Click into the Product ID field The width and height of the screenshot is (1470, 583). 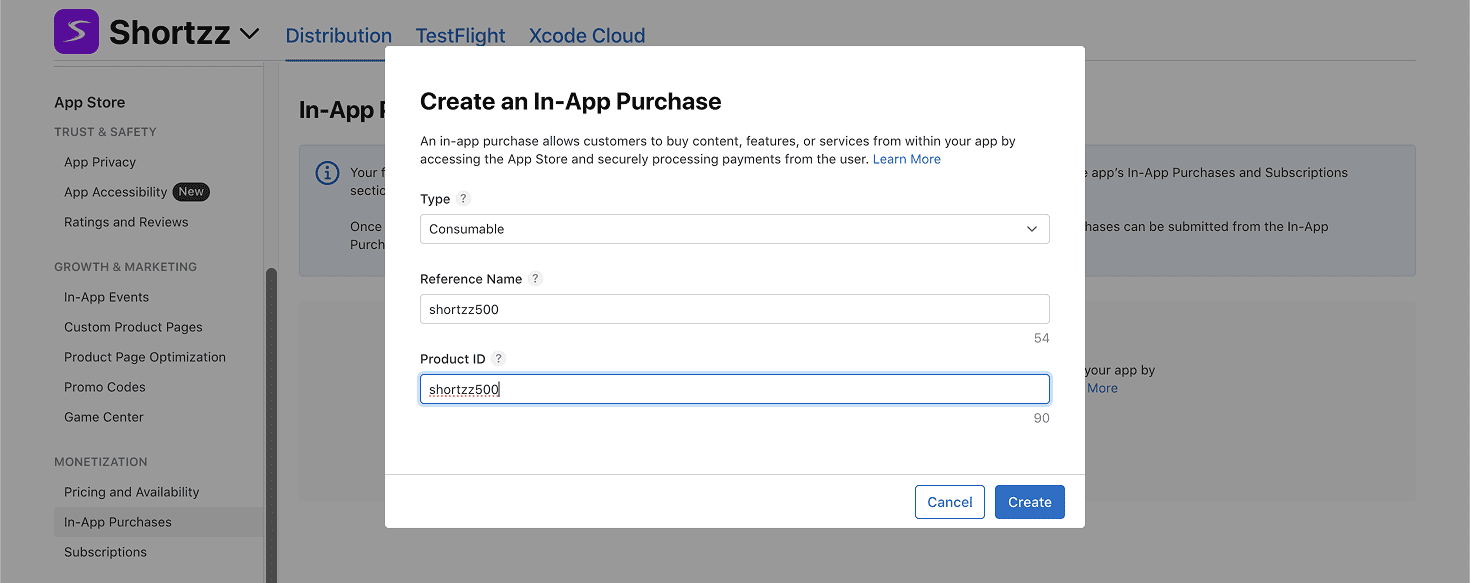[734, 389]
